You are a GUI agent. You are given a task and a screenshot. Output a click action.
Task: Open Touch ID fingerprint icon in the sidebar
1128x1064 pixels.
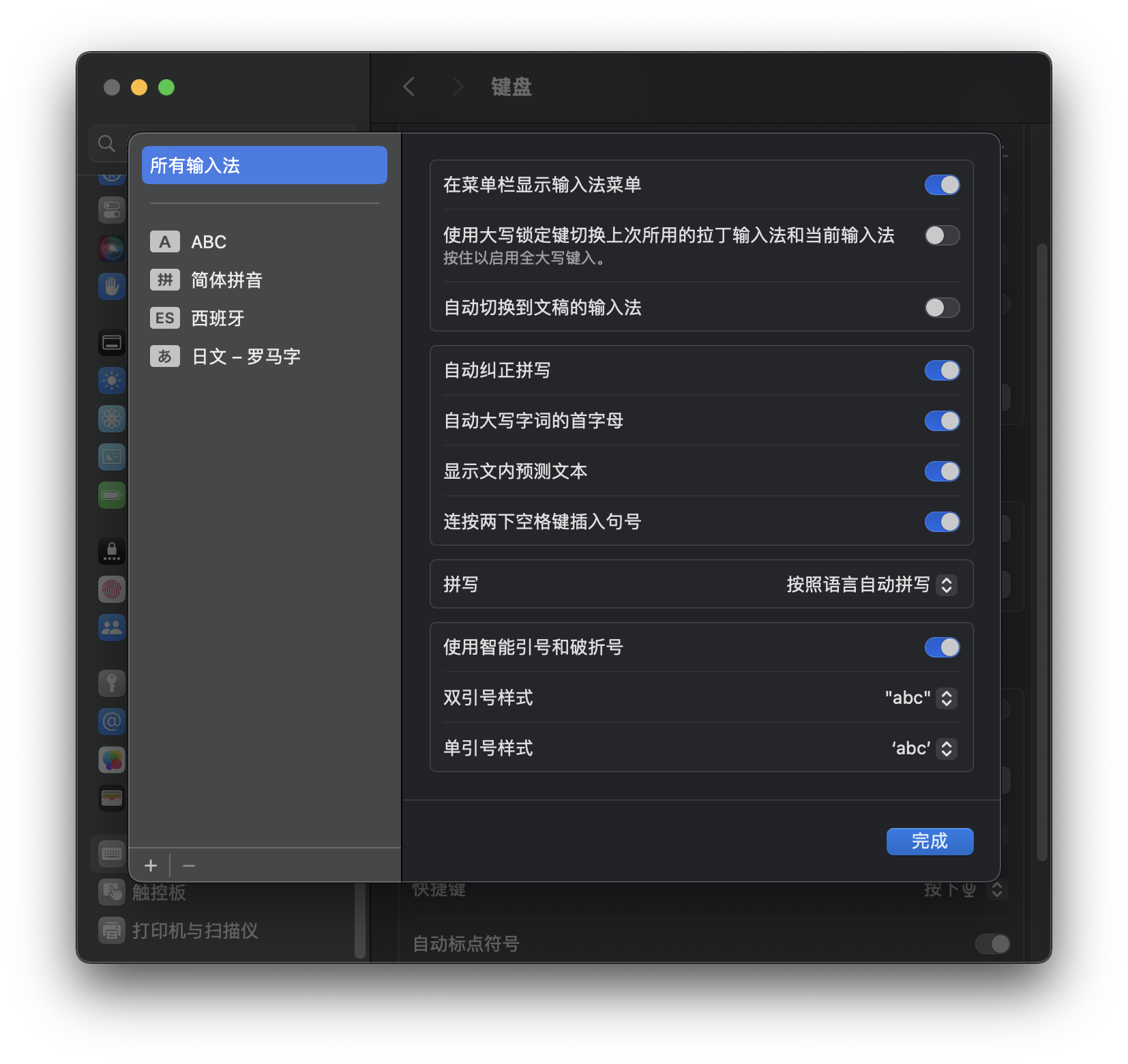(x=112, y=589)
